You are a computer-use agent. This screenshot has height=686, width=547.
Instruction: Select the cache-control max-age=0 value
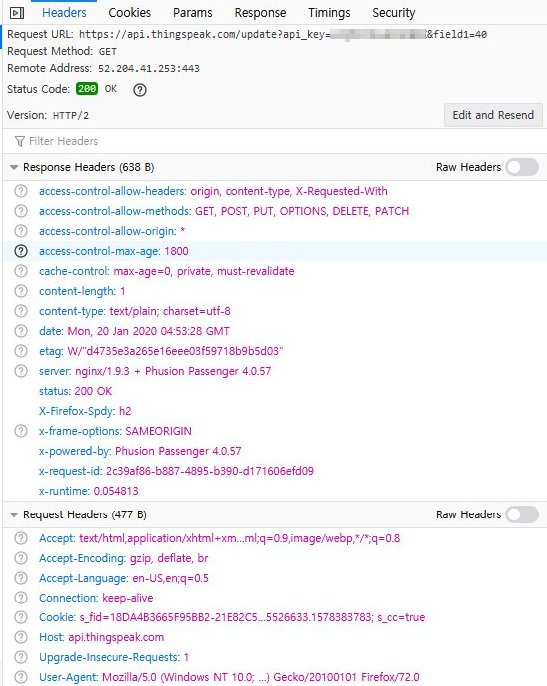point(204,271)
